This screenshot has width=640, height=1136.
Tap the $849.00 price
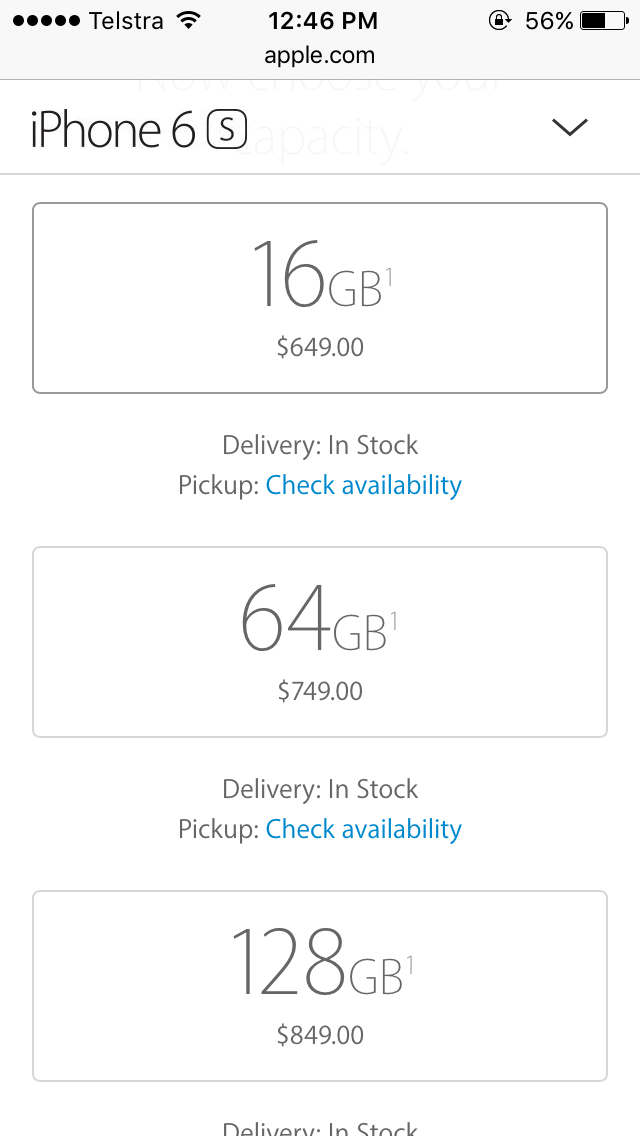[x=320, y=1035]
